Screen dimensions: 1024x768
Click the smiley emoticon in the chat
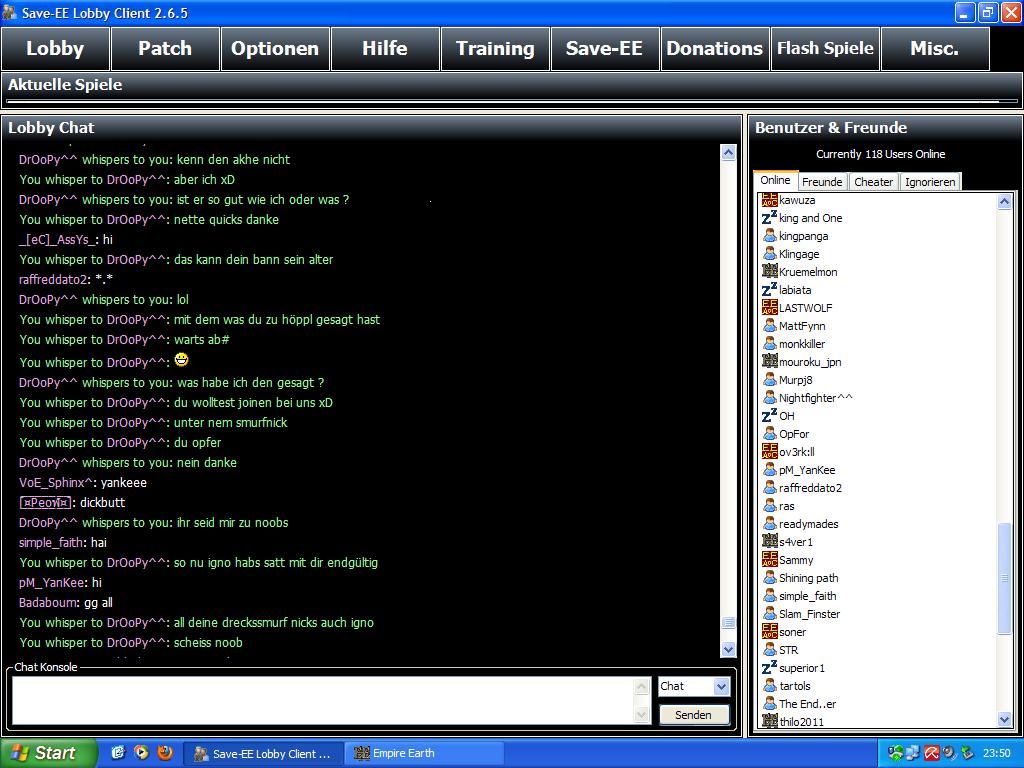[x=181, y=360]
